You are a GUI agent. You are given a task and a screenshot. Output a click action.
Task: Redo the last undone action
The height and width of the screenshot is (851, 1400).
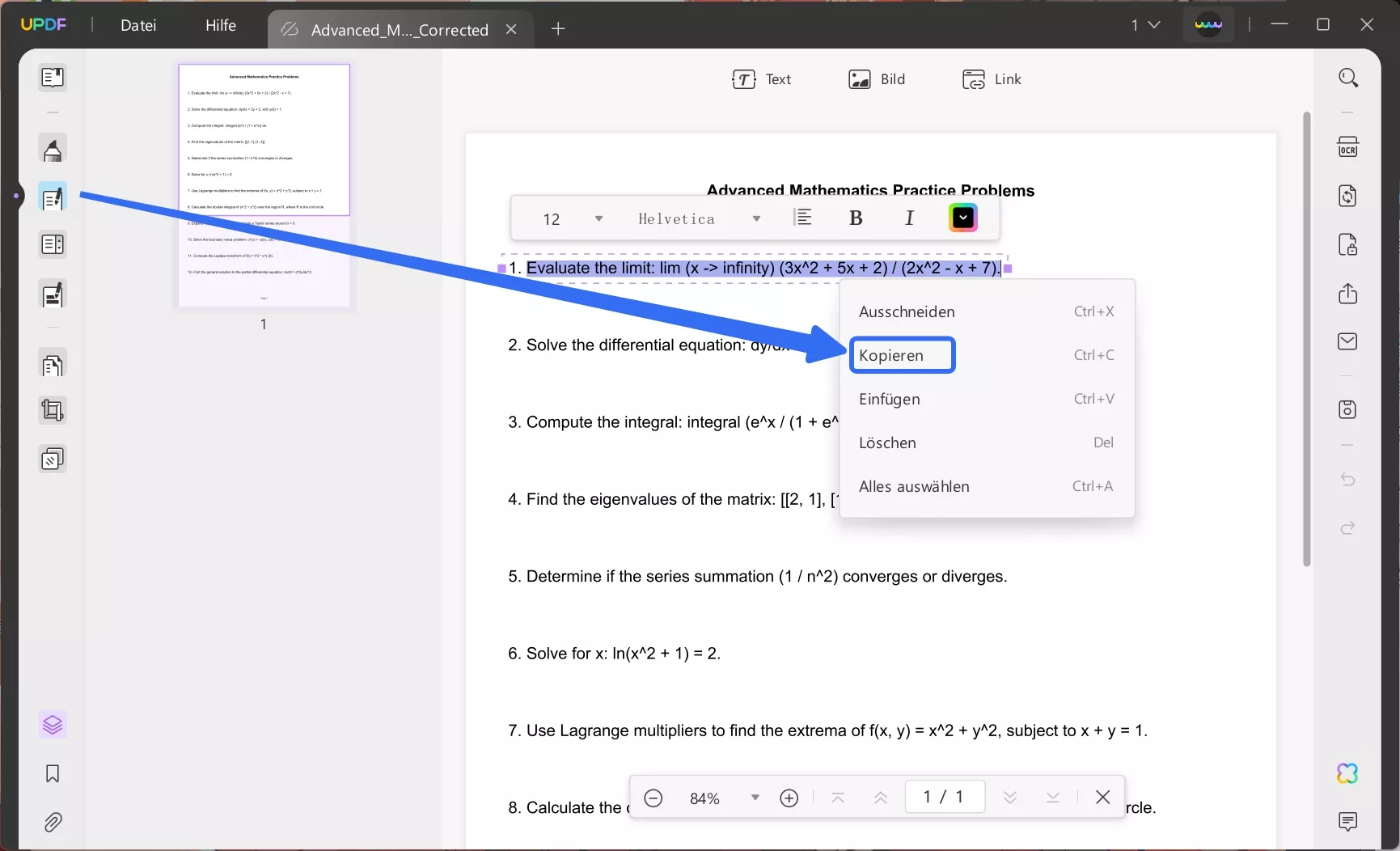(1348, 528)
